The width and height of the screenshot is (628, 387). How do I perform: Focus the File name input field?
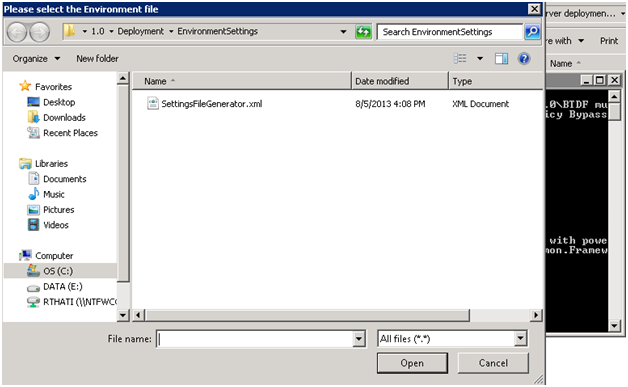[256, 339]
